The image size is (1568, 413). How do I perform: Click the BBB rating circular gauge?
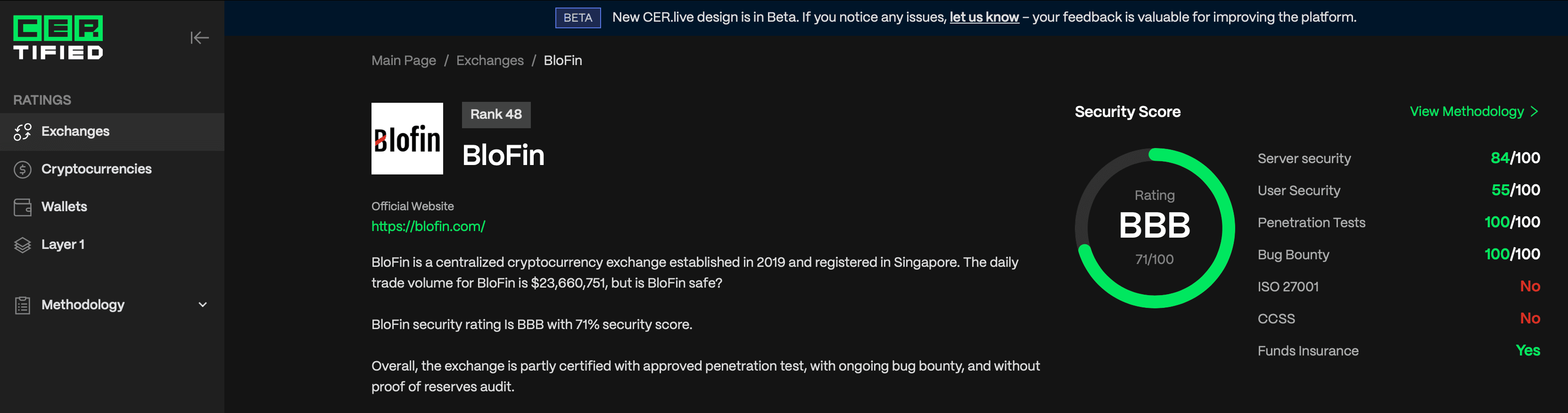1154,228
